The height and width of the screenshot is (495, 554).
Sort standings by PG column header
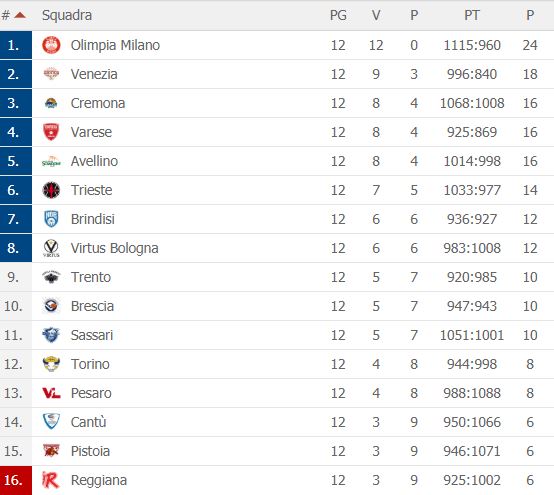point(338,15)
